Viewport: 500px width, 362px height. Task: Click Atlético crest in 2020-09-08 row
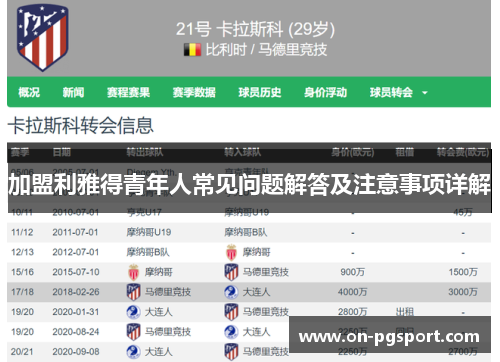[x=231, y=352]
